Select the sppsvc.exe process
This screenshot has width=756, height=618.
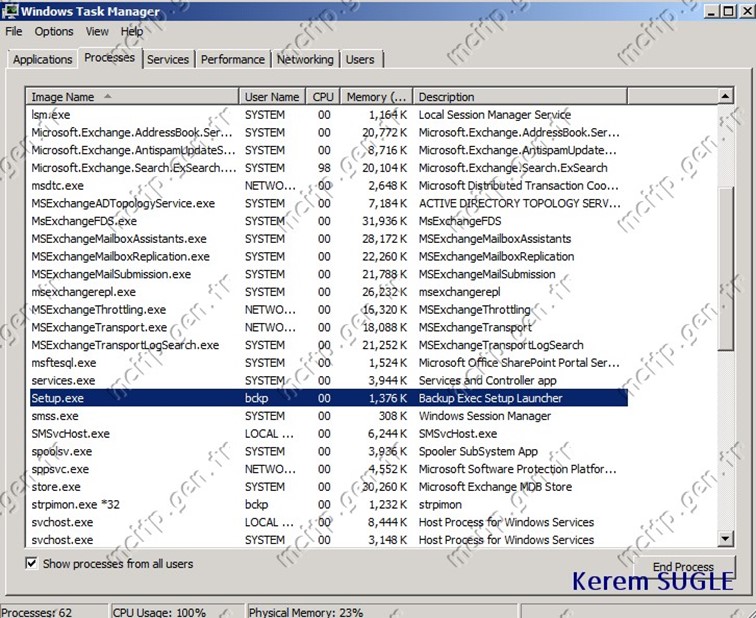328,469
